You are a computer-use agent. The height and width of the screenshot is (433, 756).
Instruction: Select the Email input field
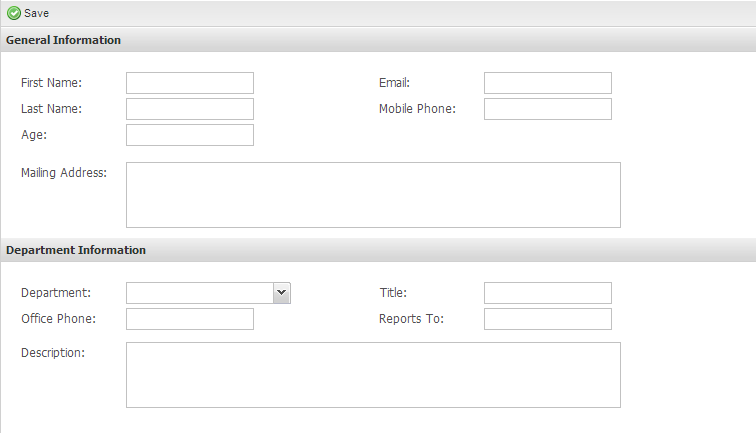pyautogui.click(x=548, y=83)
